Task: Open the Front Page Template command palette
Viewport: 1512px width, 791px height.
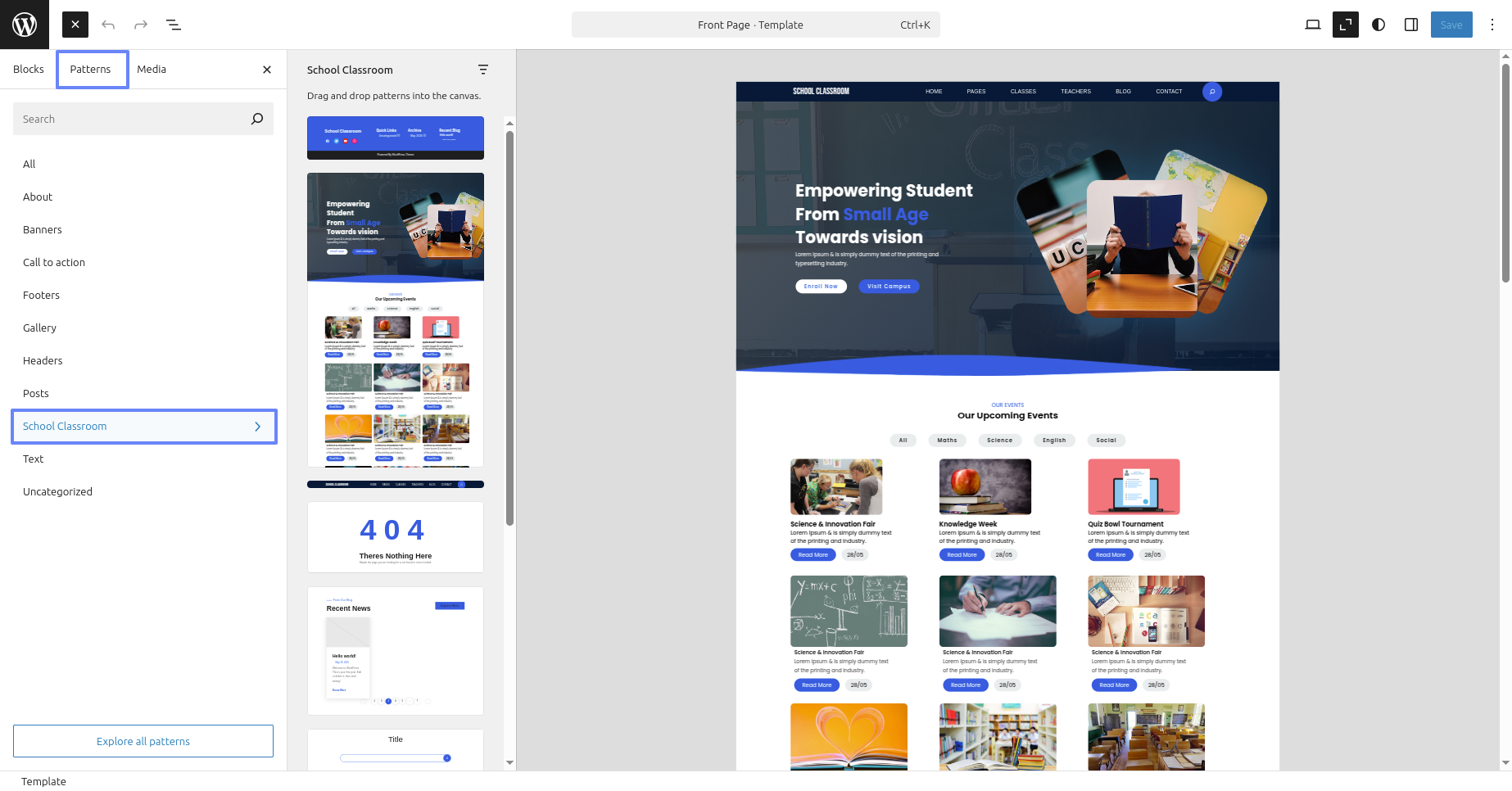Action: (x=755, y=25)
